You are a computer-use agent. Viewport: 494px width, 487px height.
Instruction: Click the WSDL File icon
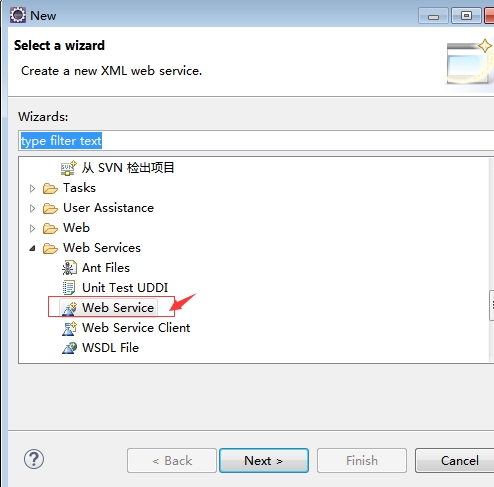click(69, 348)
